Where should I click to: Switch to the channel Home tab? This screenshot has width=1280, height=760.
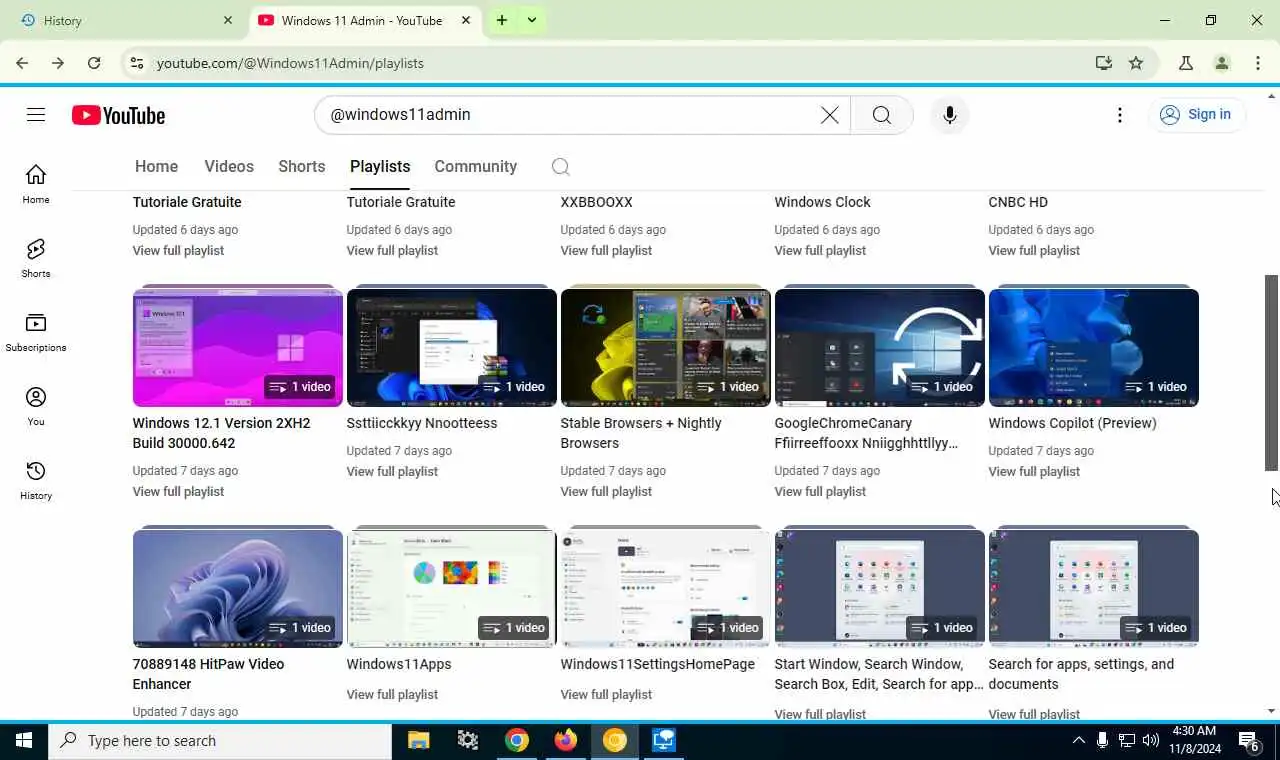156,167
